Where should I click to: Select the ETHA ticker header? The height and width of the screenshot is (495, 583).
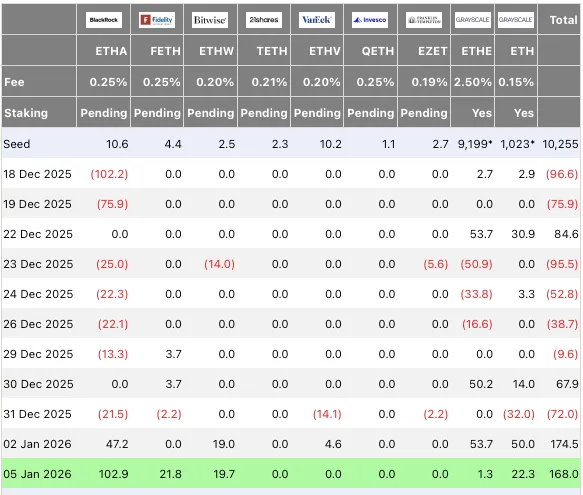click(111, 51)
